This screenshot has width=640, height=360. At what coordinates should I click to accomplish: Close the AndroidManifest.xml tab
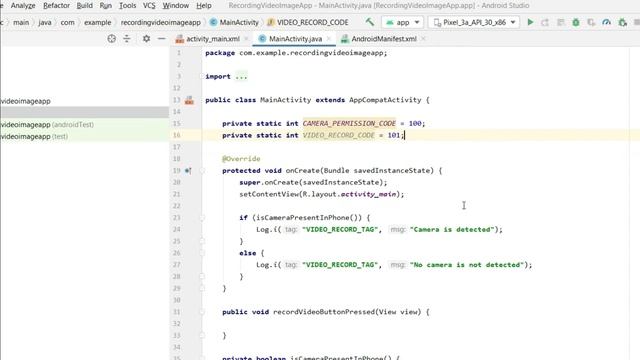pos(423,39)
